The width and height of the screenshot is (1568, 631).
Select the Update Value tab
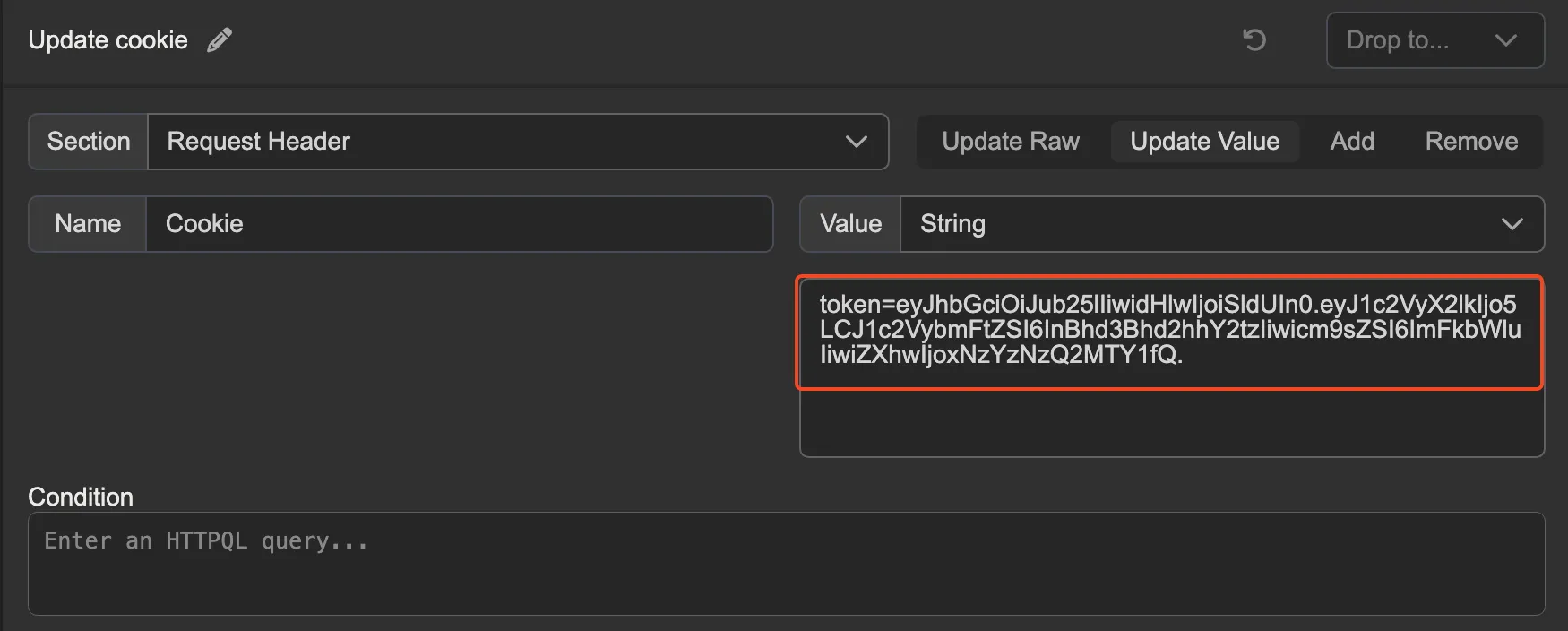click(1204, 142)
